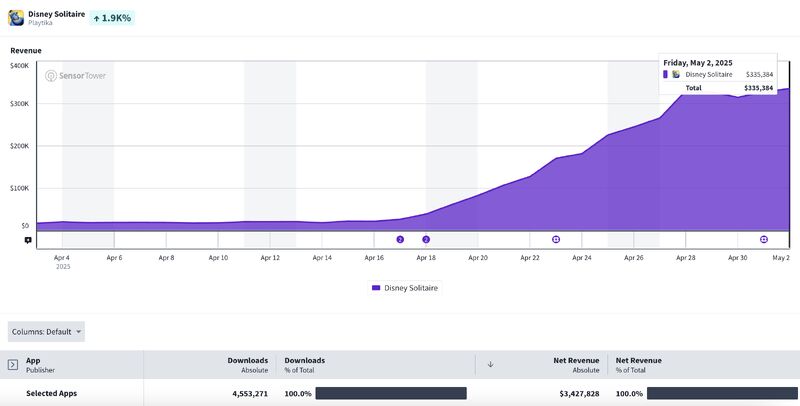The width and height of the screenshot is (800, 406).
Task: Click the Apr 17 event marker numbered 2
Action: tap(400, 239)
